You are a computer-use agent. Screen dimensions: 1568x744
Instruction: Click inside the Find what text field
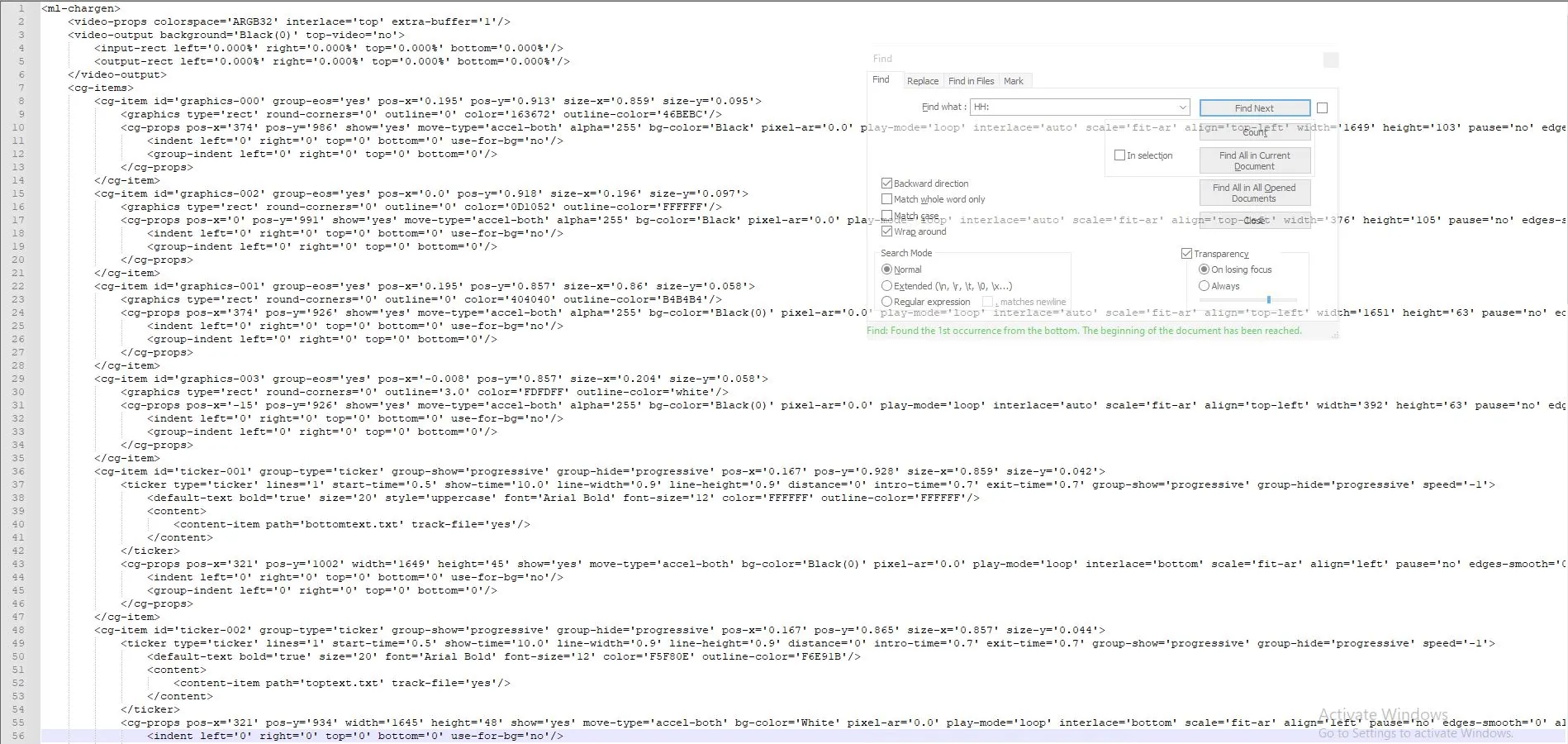coord(1072,107)
